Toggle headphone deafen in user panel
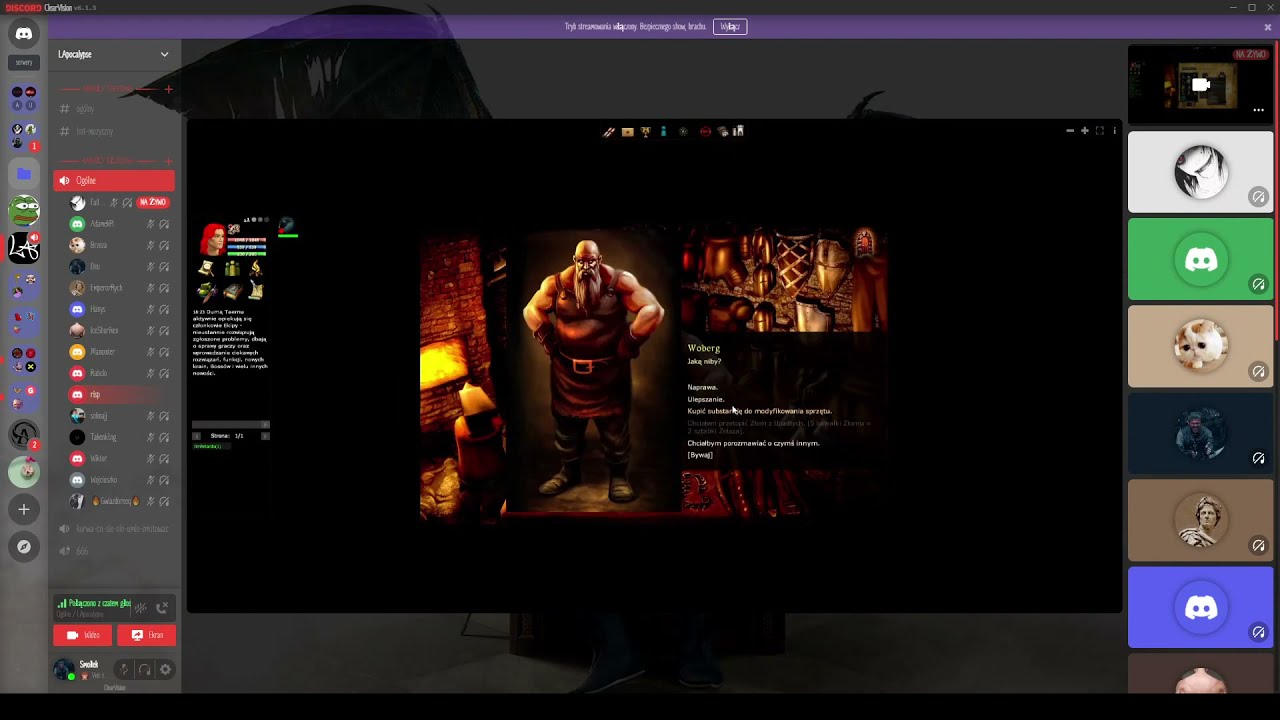The height and width of the screenshot is (720, 1280). click(x=144, y=669)
